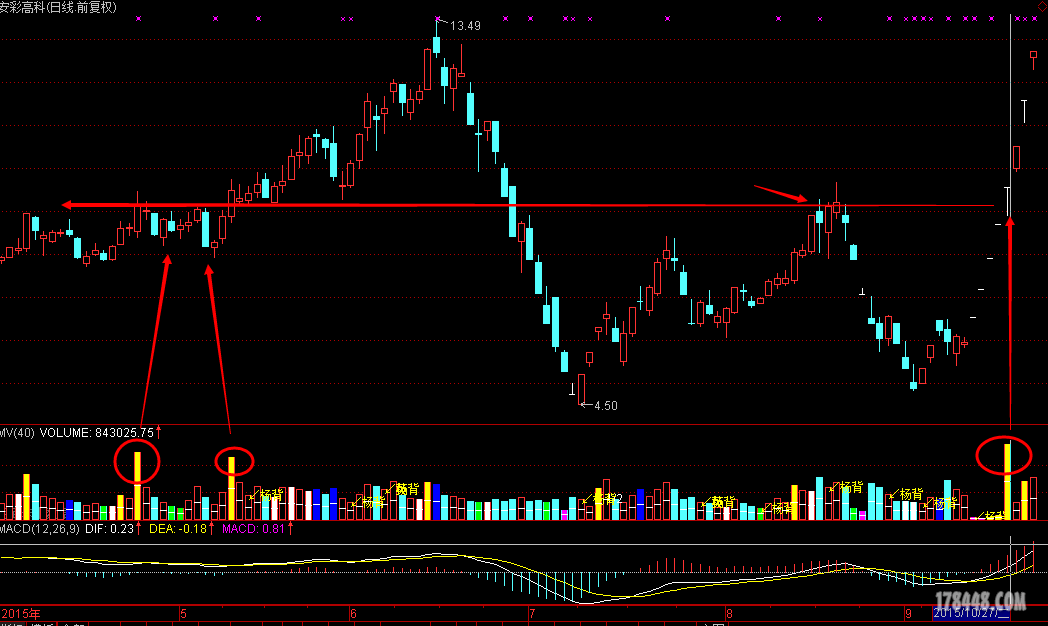Jump to month 6 on the time axis
1048x626 pixels.
(x=354, y=613)
